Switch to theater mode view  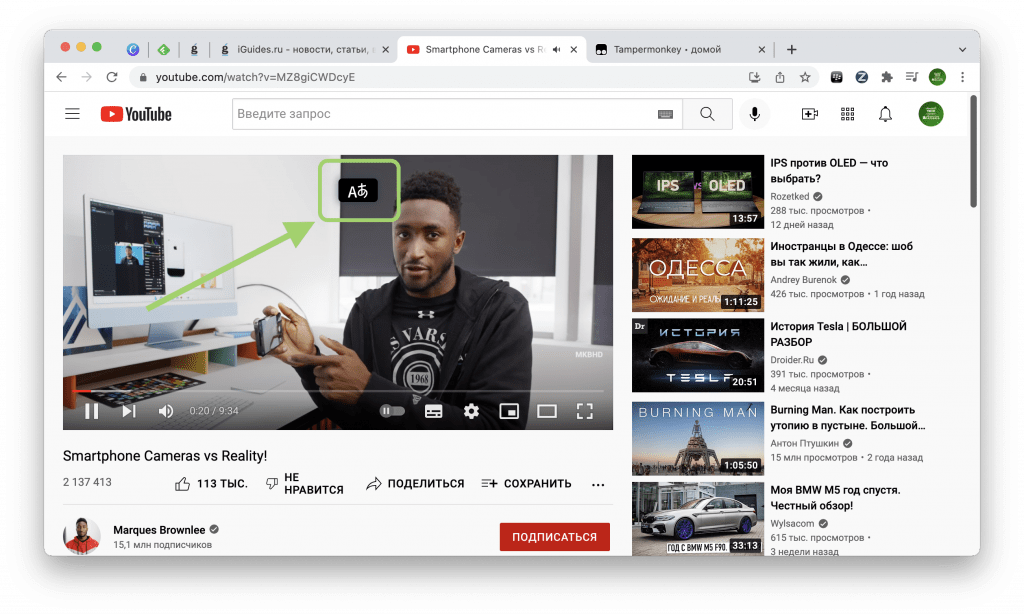click(x=547, y=411)
